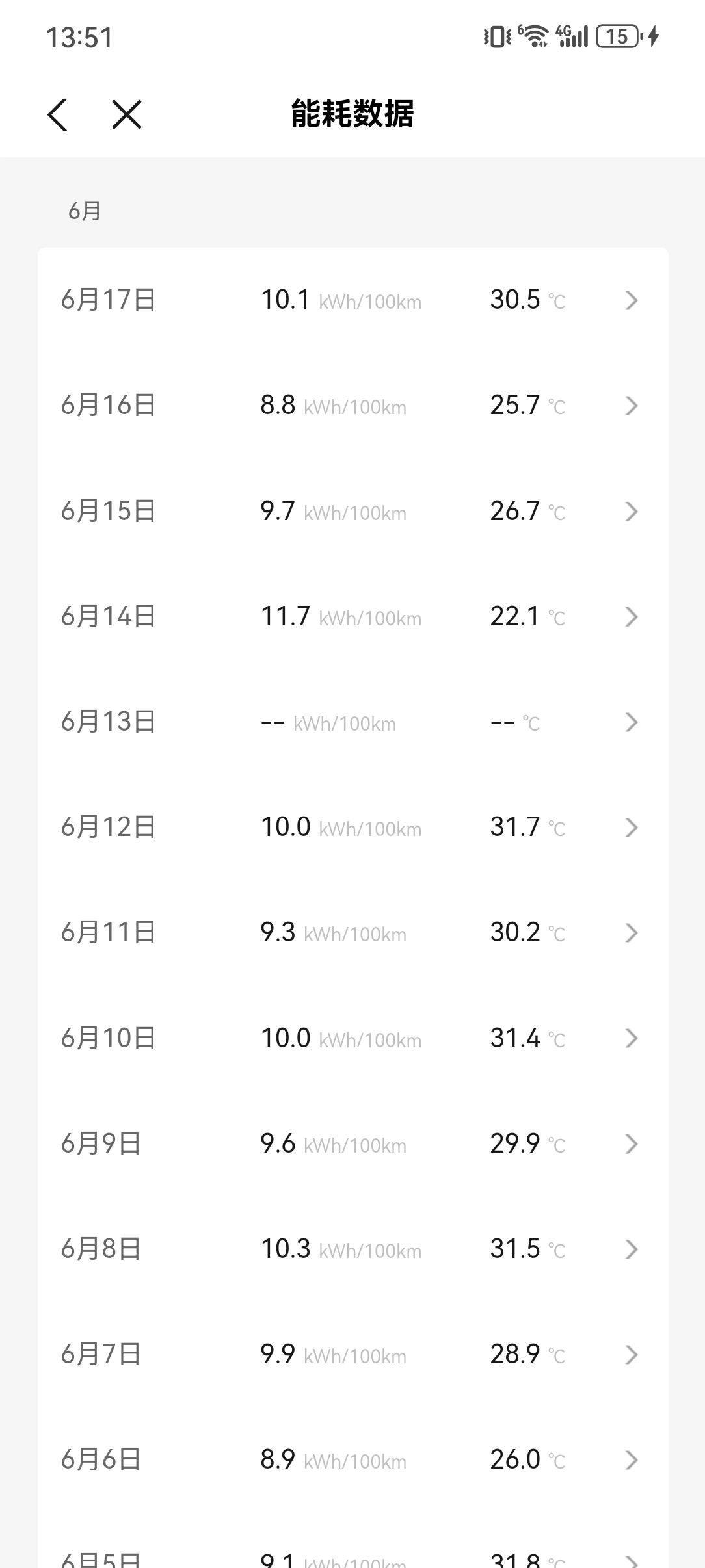Expand the 6月14日 row chevron
The height and width of the screenshot is (1568, 705).
pos(631,617)
